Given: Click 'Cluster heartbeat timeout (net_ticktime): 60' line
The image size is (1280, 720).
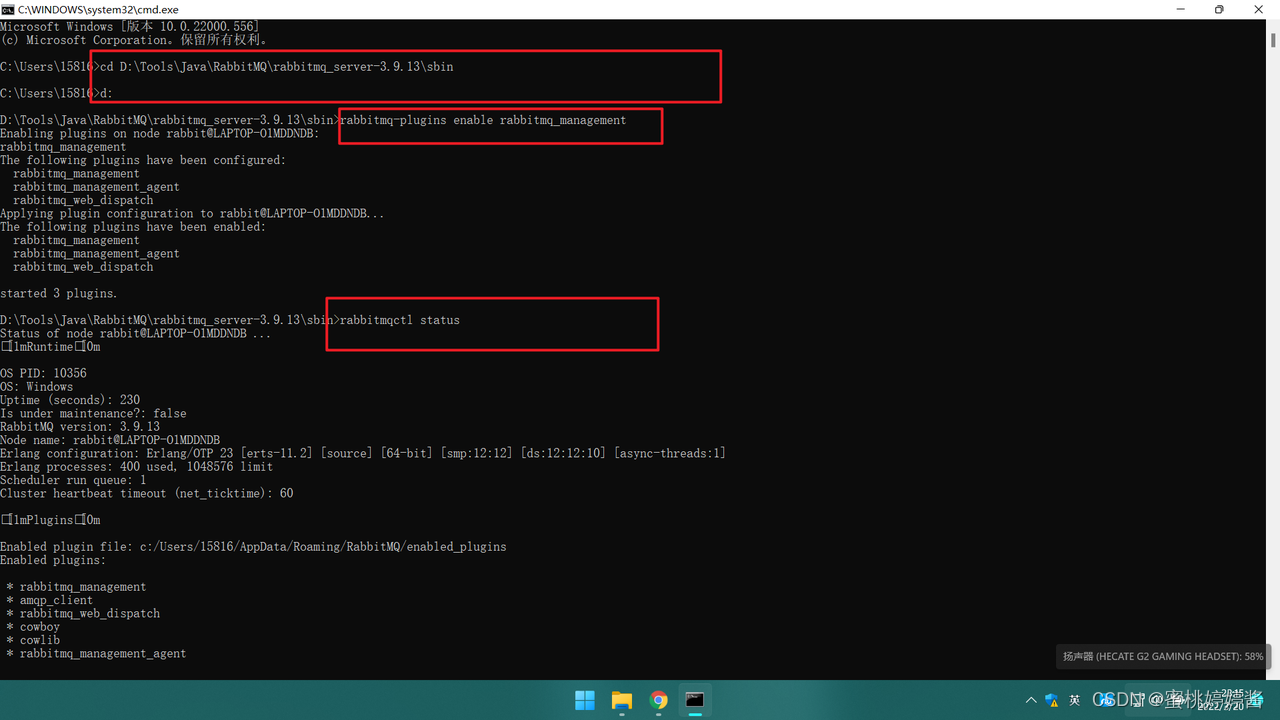Looking at the screenshot, I should click(x=147, y=493).
